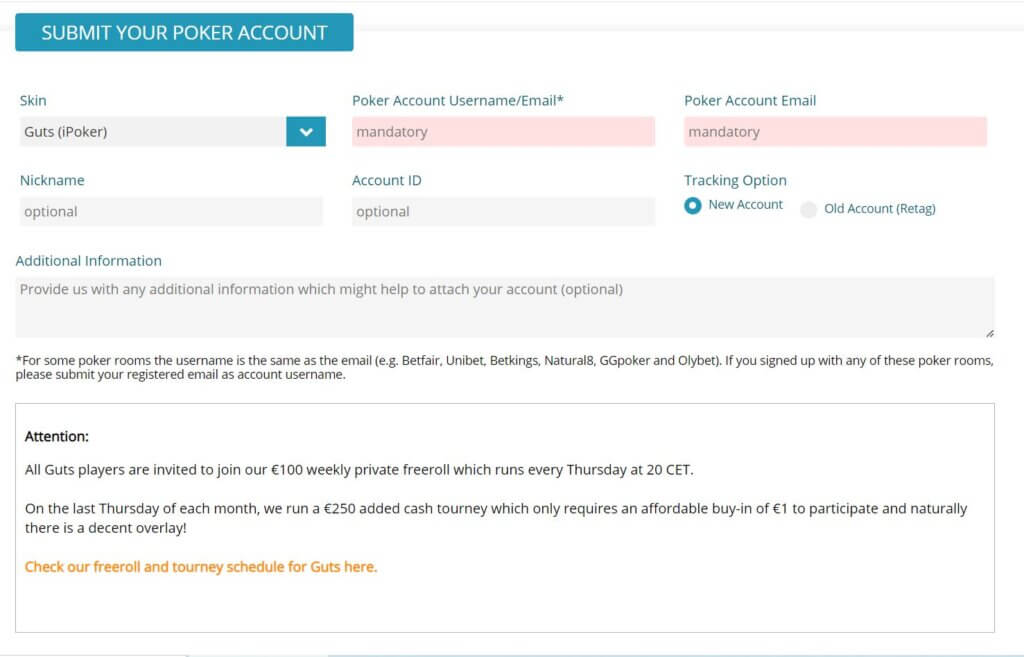Screen dimensions: 1024x657
Task: Click the bold Attention: heading
Action: click(x=57, y=437)
